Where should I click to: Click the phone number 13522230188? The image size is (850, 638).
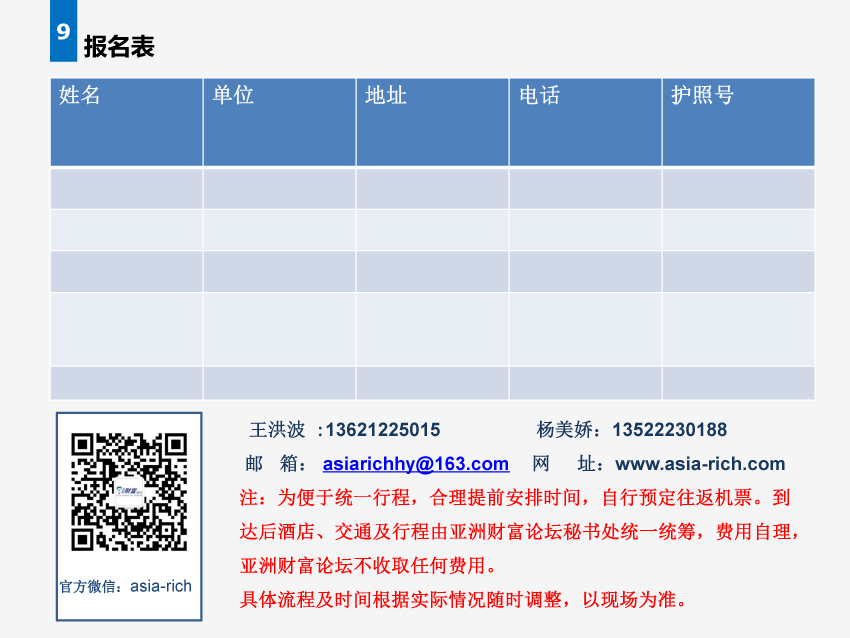point(670,430)
